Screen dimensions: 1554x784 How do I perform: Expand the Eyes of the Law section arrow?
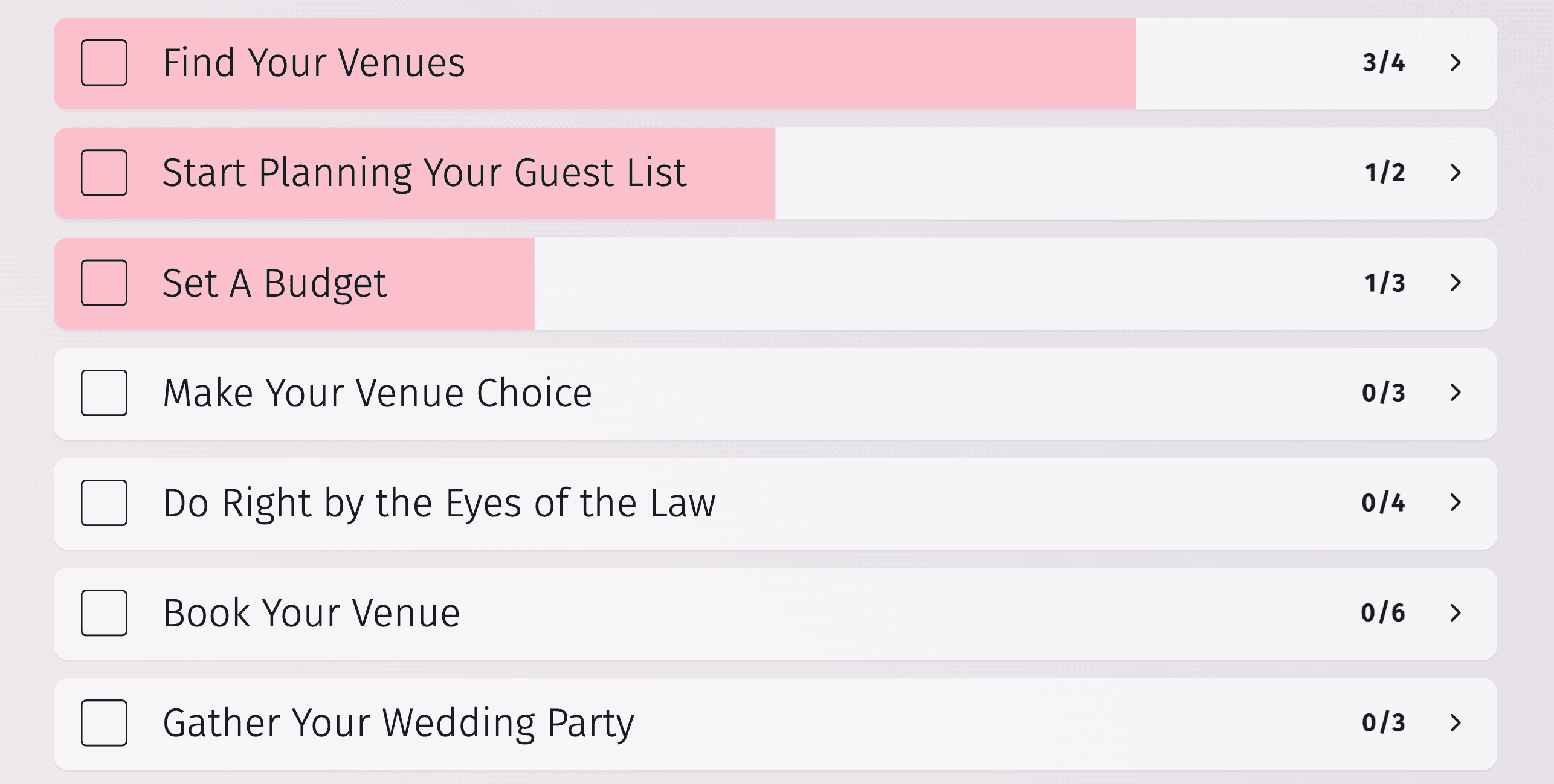coord(1456,503)
